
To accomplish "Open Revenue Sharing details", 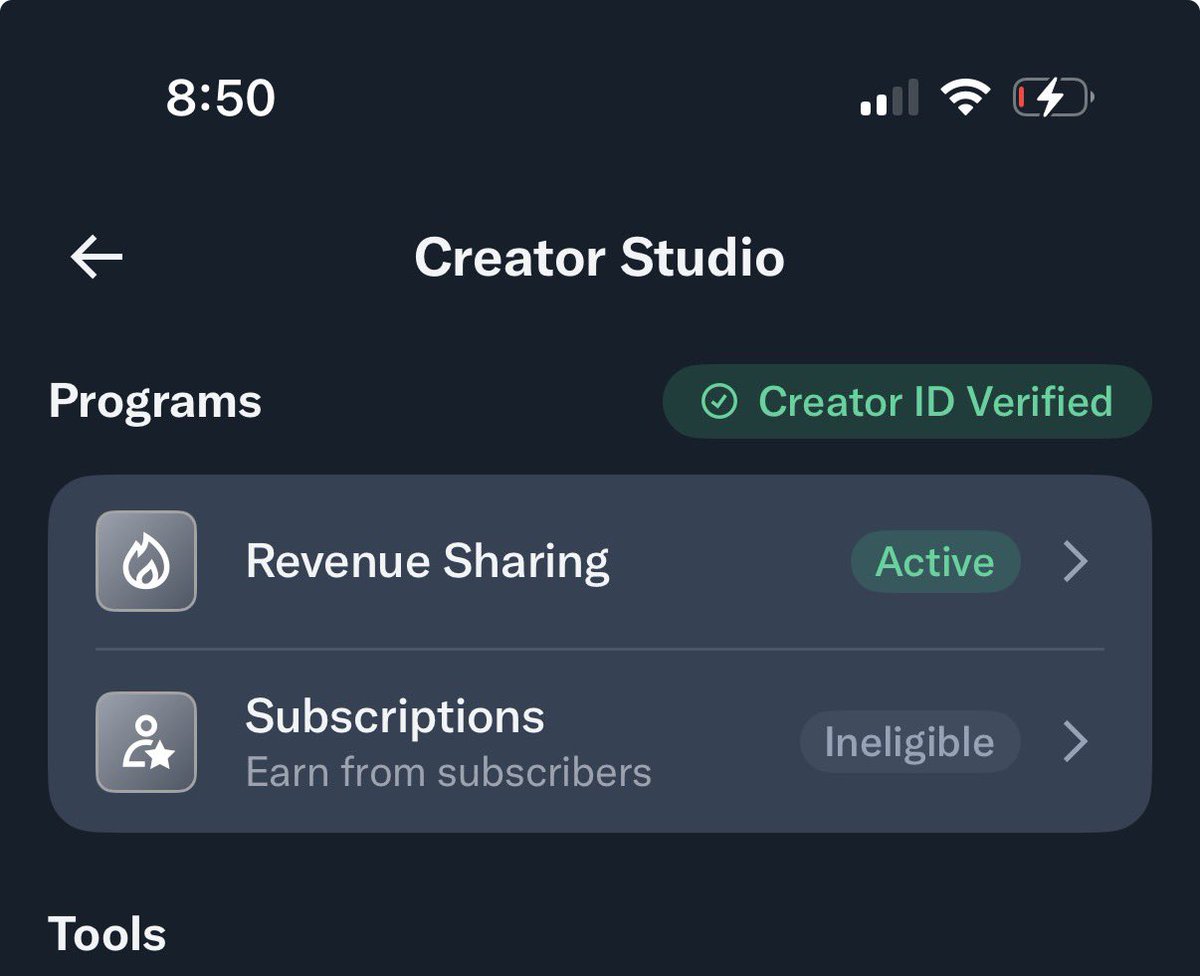I will 428,561.
